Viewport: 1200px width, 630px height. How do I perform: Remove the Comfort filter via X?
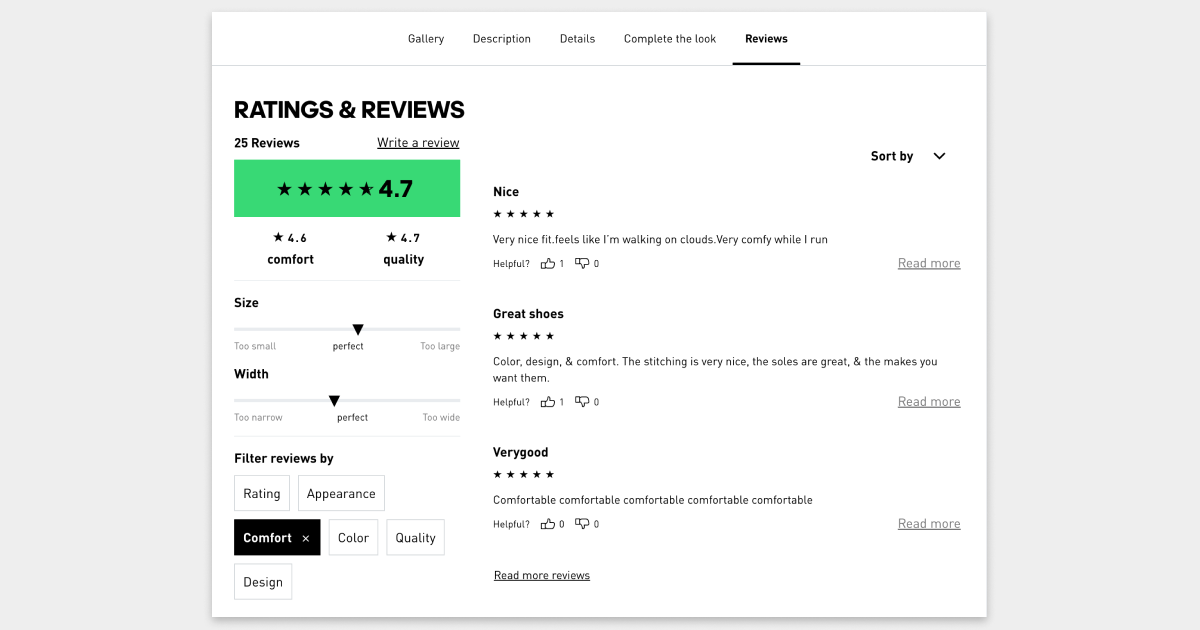tap(306, 538)
